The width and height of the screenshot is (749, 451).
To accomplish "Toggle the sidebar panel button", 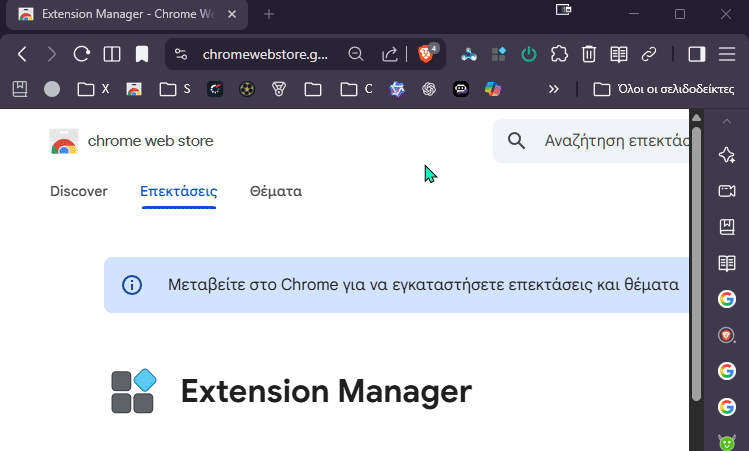I will pyautogui.click(x=697, y=54).
